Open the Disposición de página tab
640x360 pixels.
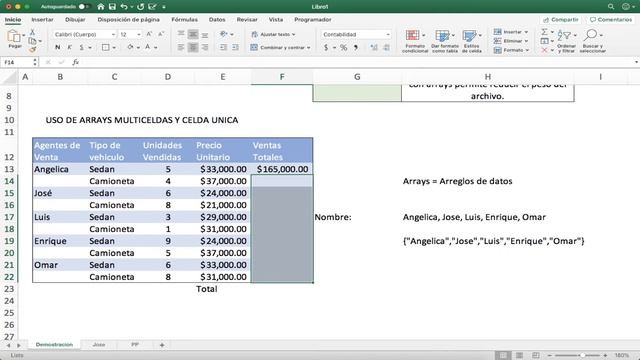coord(128,20)
